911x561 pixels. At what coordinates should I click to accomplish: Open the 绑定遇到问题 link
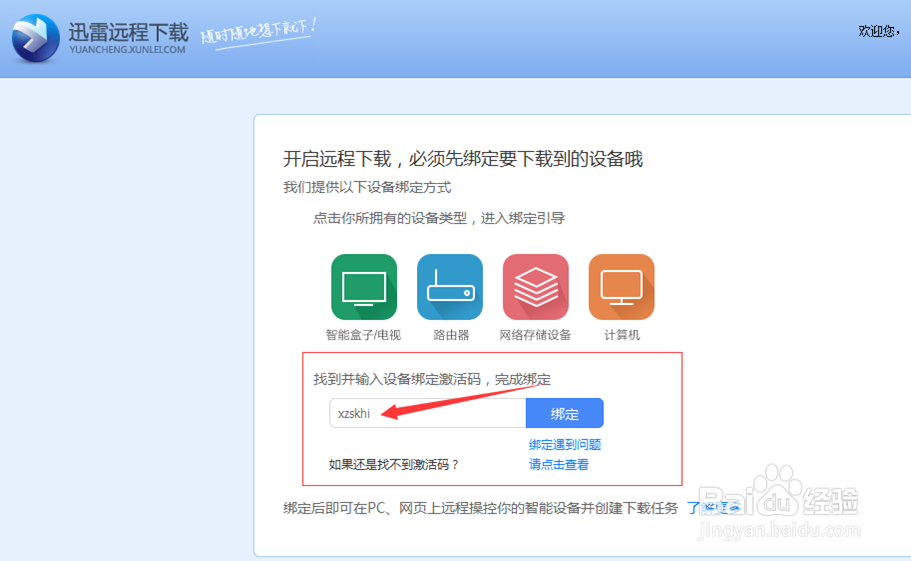[x=565, y=445]
